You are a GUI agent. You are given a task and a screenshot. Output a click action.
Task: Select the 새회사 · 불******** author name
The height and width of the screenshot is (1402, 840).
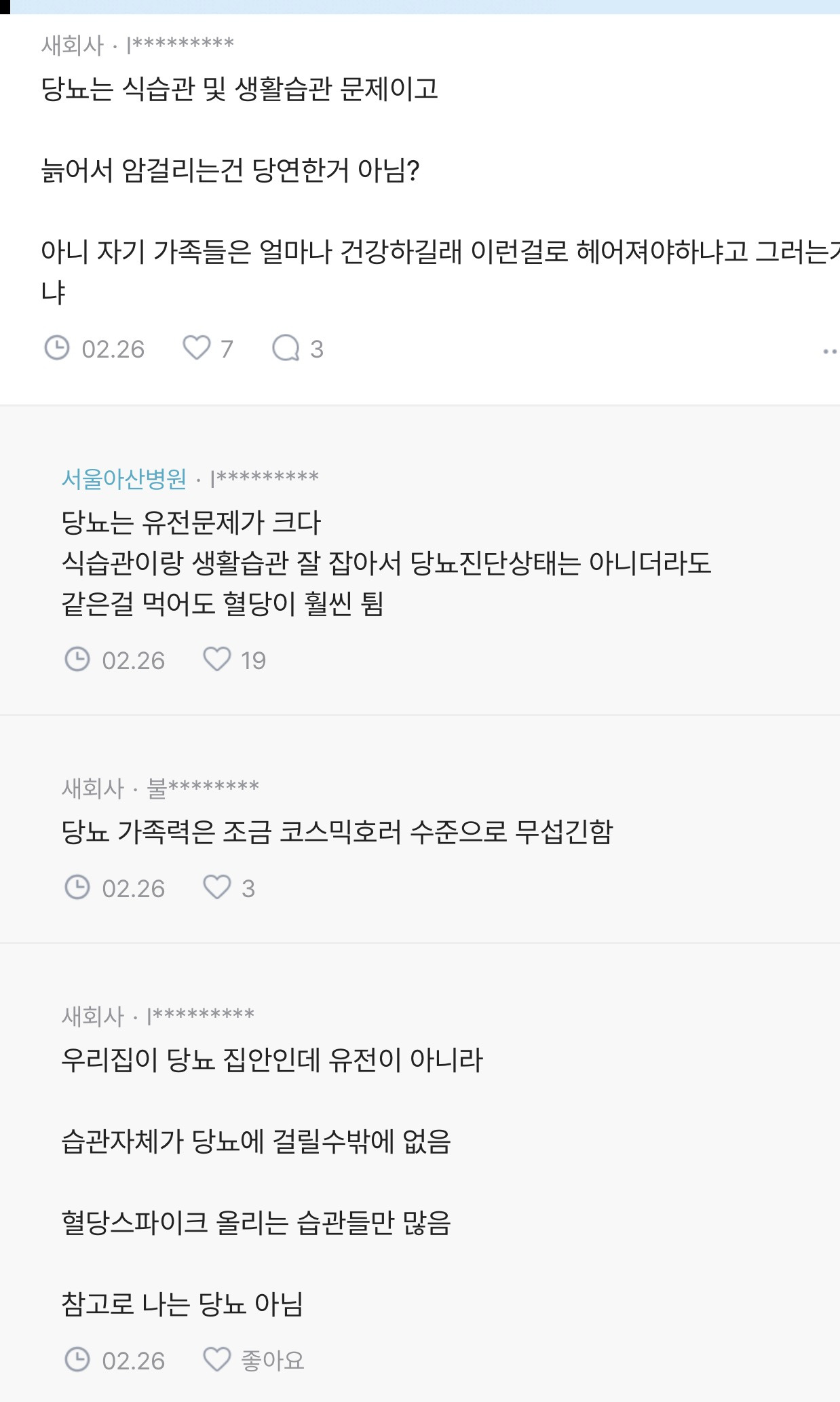(x=161, y=789)
